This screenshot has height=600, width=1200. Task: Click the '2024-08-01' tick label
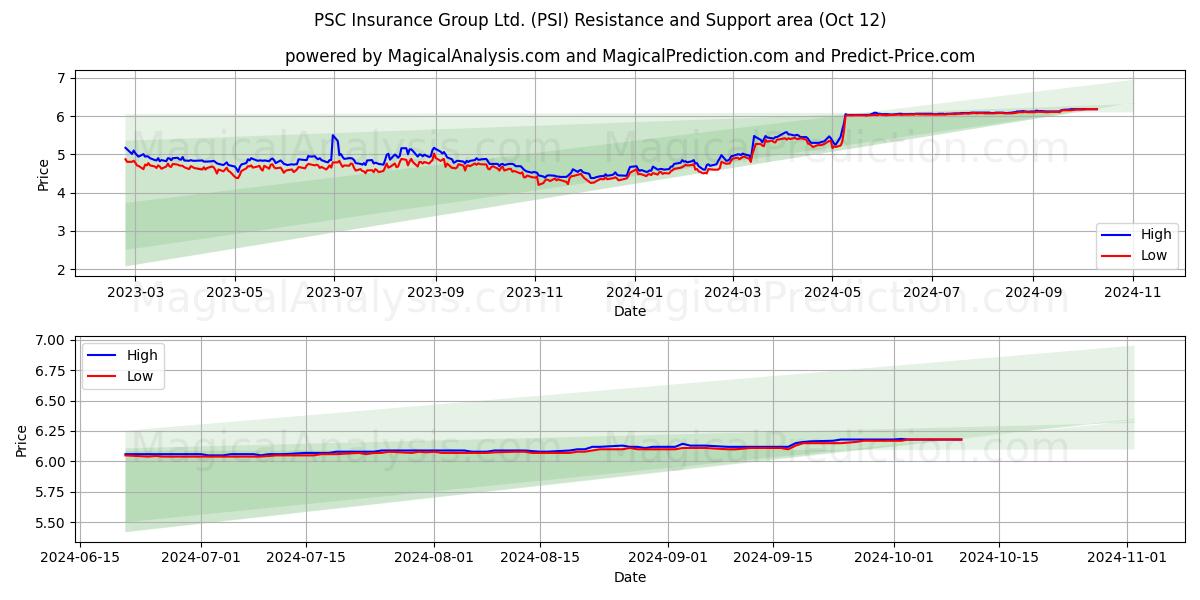point(435,557)
